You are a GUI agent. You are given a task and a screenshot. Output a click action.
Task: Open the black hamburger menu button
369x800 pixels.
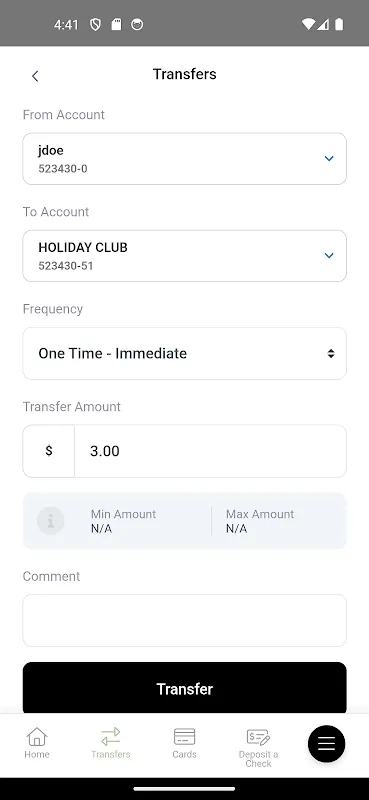point(327,744)
